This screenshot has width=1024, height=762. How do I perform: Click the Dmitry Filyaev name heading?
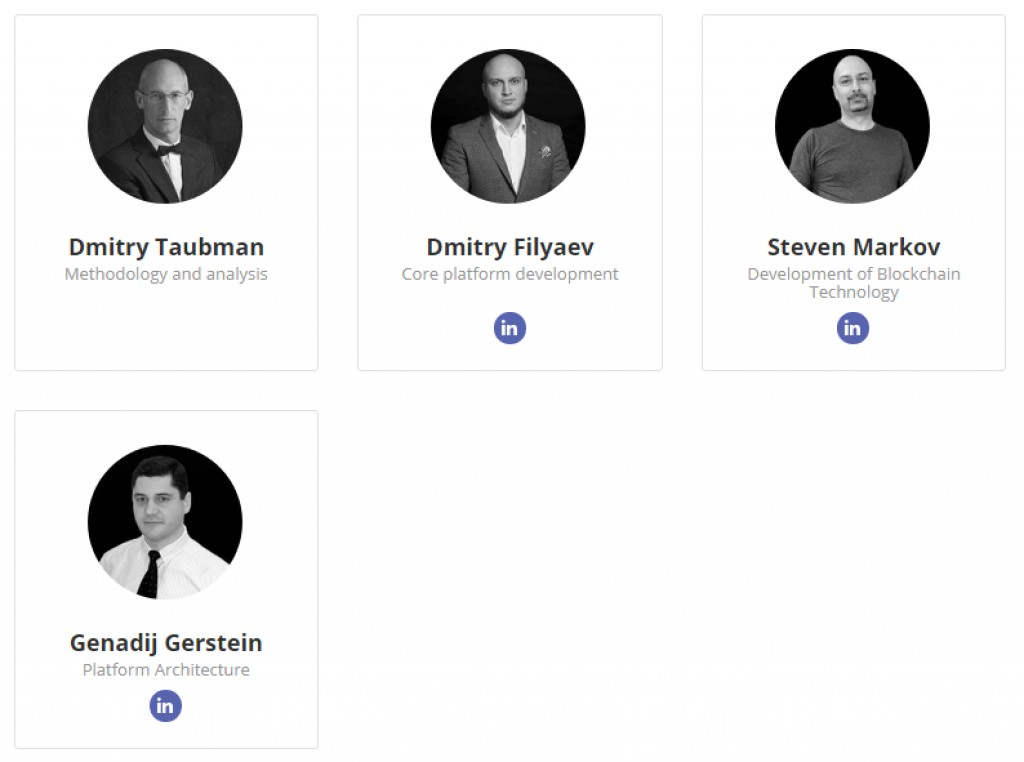(510, 247)
